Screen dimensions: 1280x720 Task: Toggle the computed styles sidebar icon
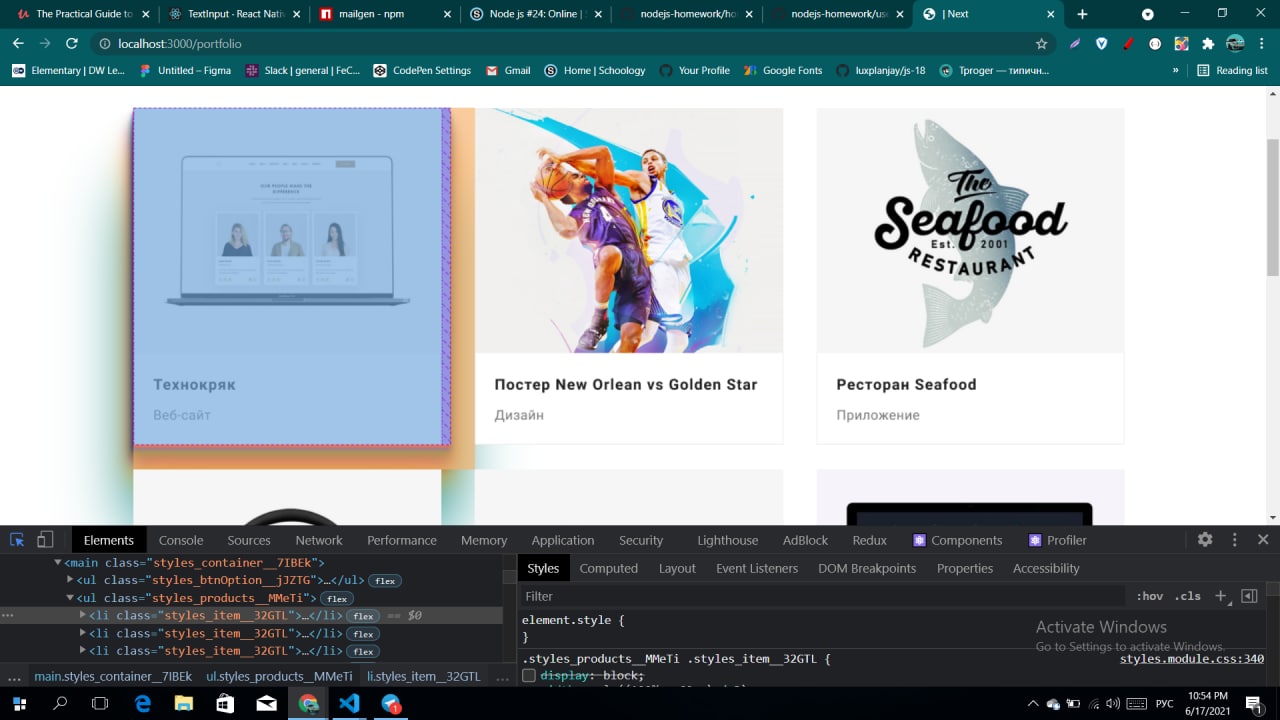[1249, 596]
